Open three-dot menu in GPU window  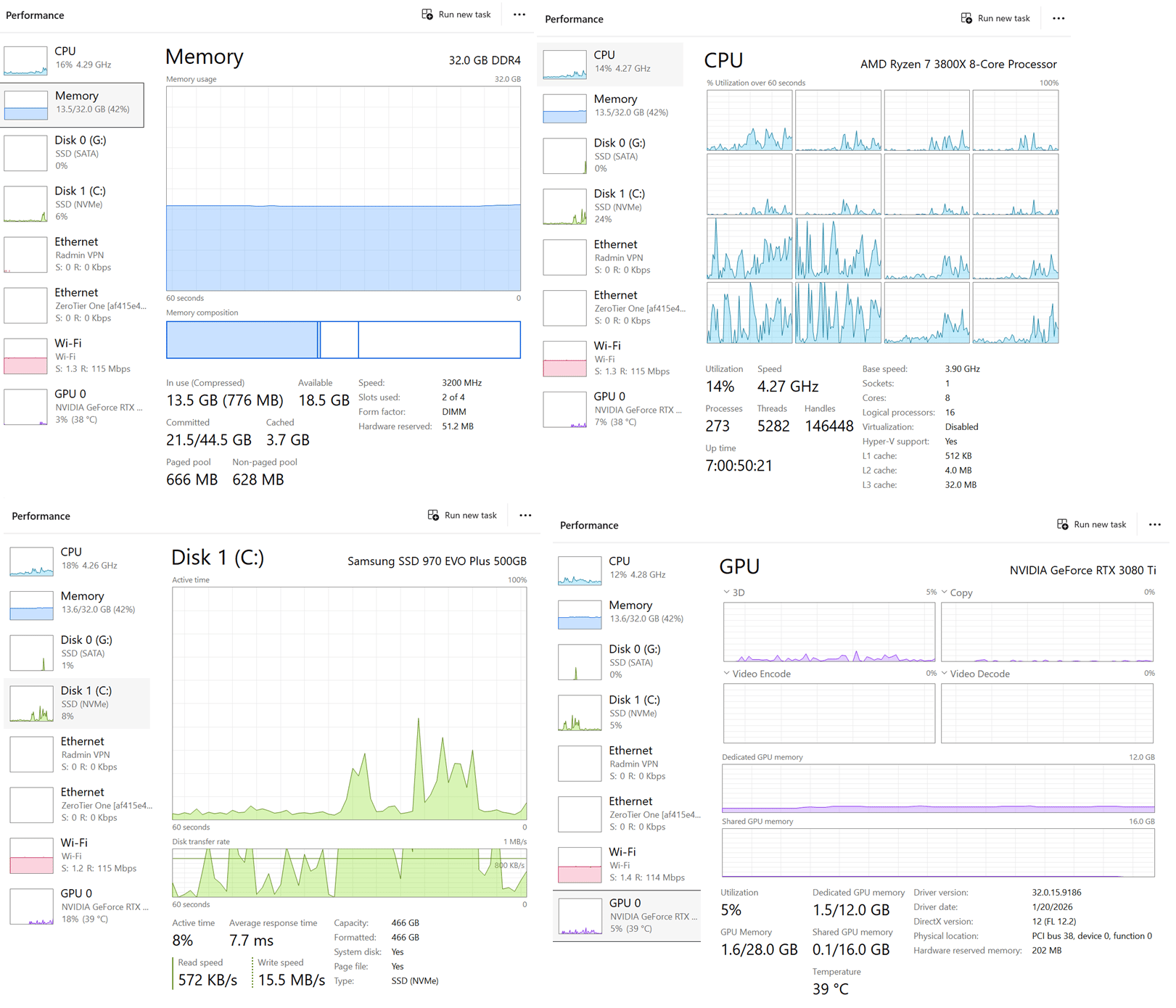(x=1154, y=524)
